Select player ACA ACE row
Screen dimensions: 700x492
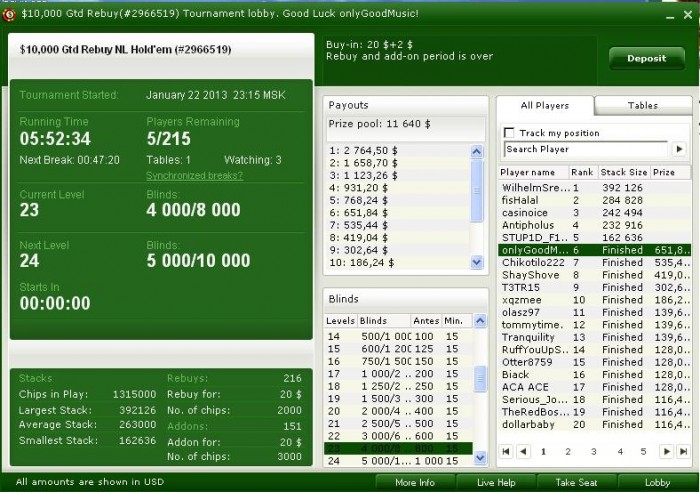pyautogui.click(x=594, y=387)
